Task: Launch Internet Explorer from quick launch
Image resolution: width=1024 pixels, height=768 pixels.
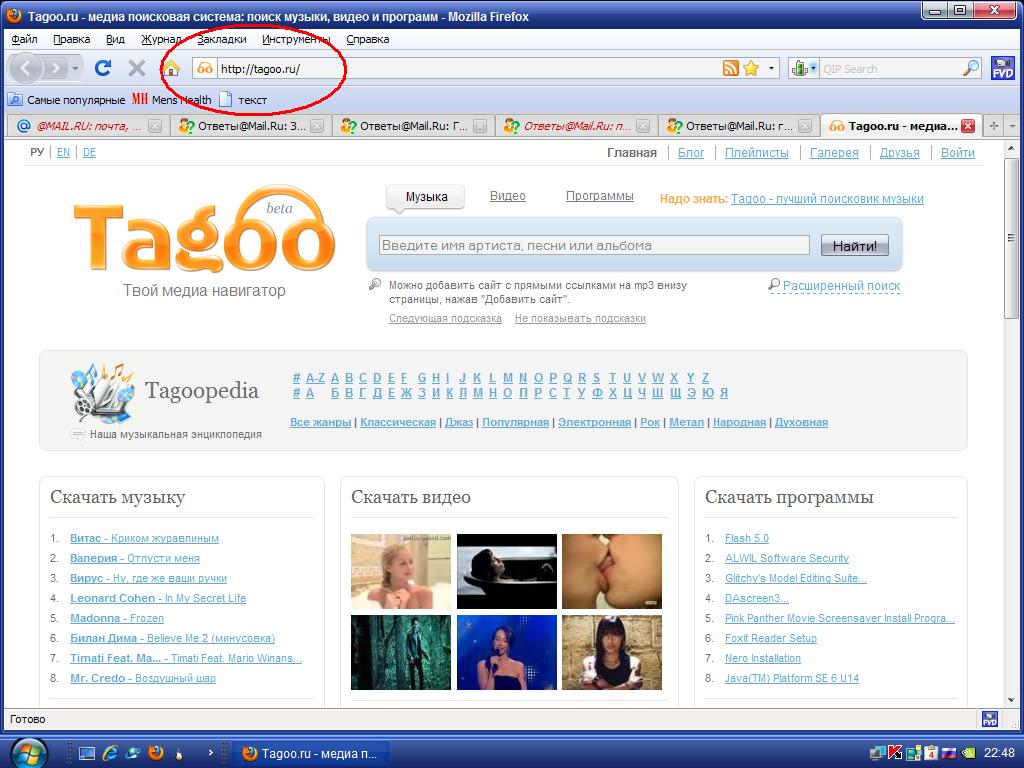Action: click(110, 753)
